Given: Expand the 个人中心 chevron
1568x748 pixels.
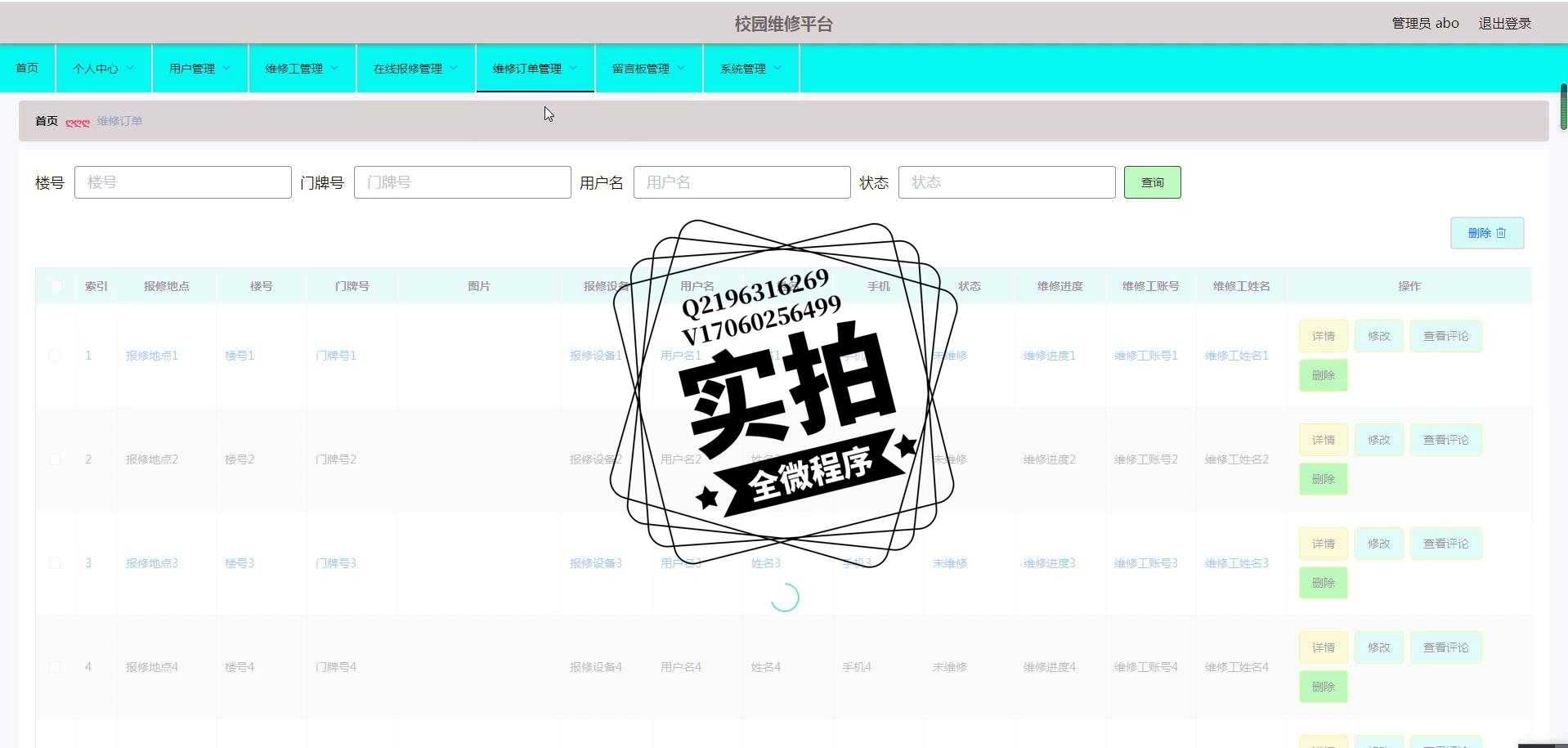Looking at the screenshot, I should (130, 68).
